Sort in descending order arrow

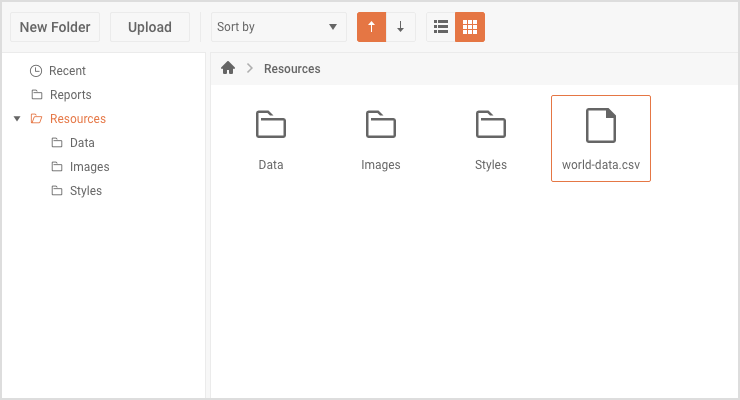[x=401, y=27]
